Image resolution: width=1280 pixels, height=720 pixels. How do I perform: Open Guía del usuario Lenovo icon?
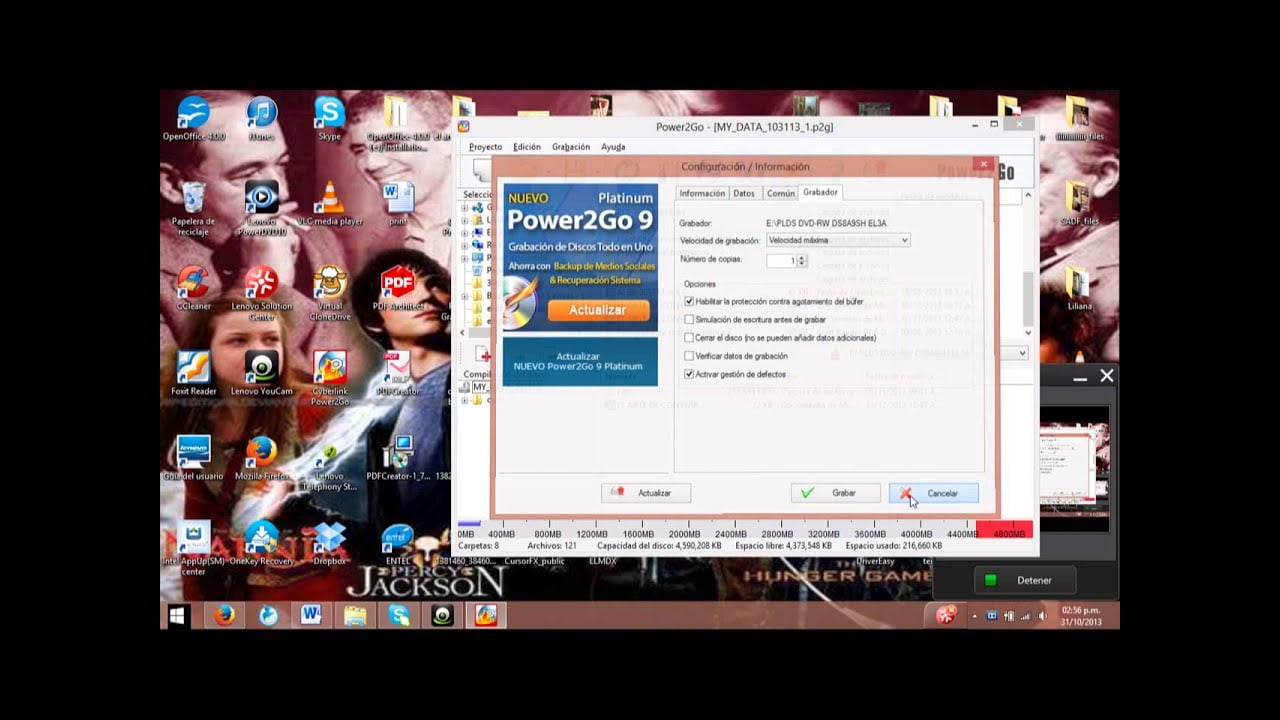(193, 458)
